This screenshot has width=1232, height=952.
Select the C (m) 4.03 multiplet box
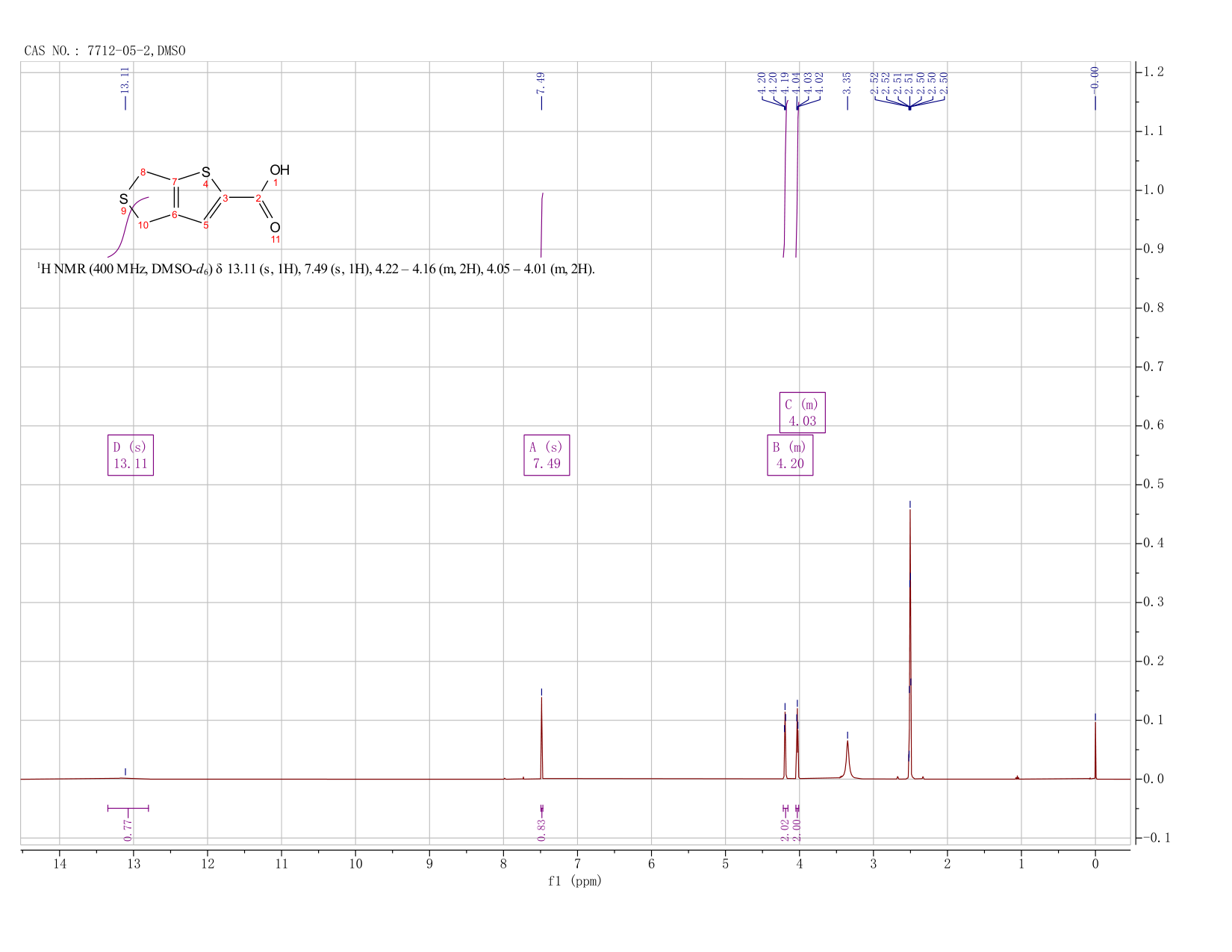[803, 413]
